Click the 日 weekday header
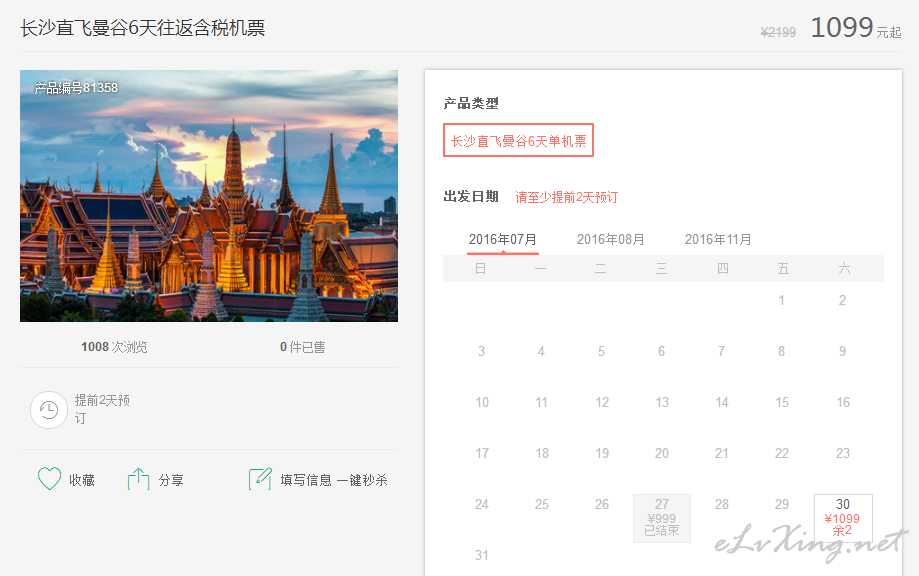 481,269
